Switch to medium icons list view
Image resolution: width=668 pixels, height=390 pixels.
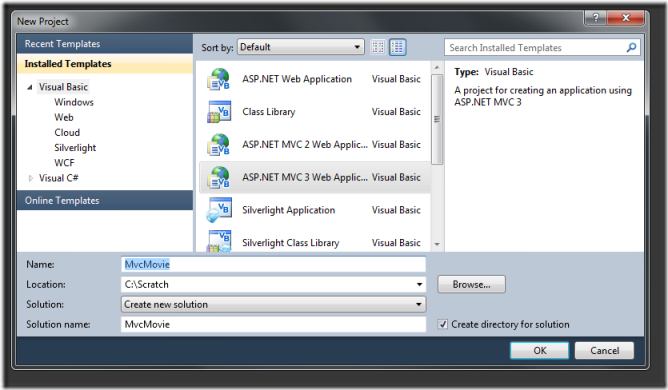coord(397,47)
